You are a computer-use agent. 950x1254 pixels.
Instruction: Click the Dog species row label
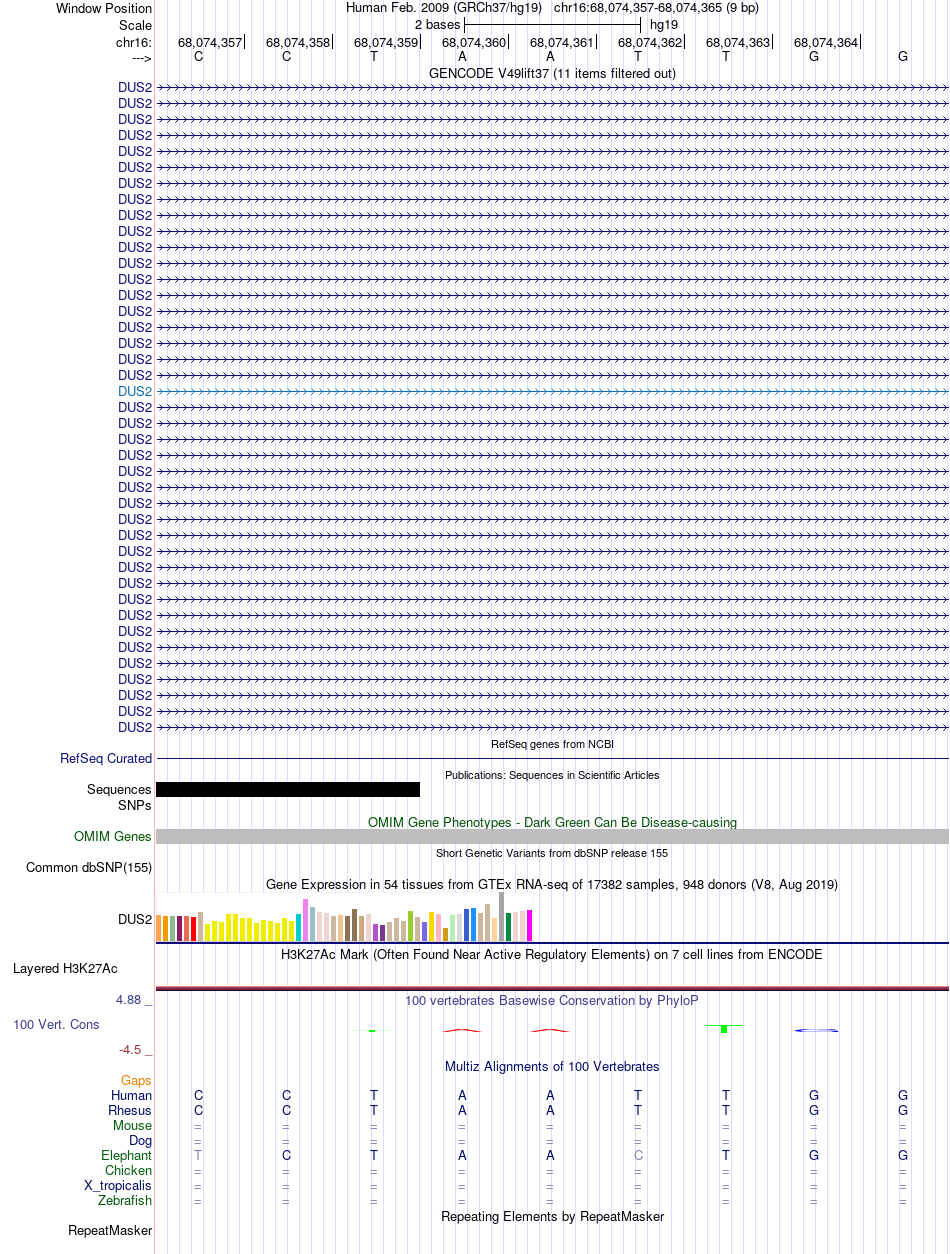tap(141, 1140)
